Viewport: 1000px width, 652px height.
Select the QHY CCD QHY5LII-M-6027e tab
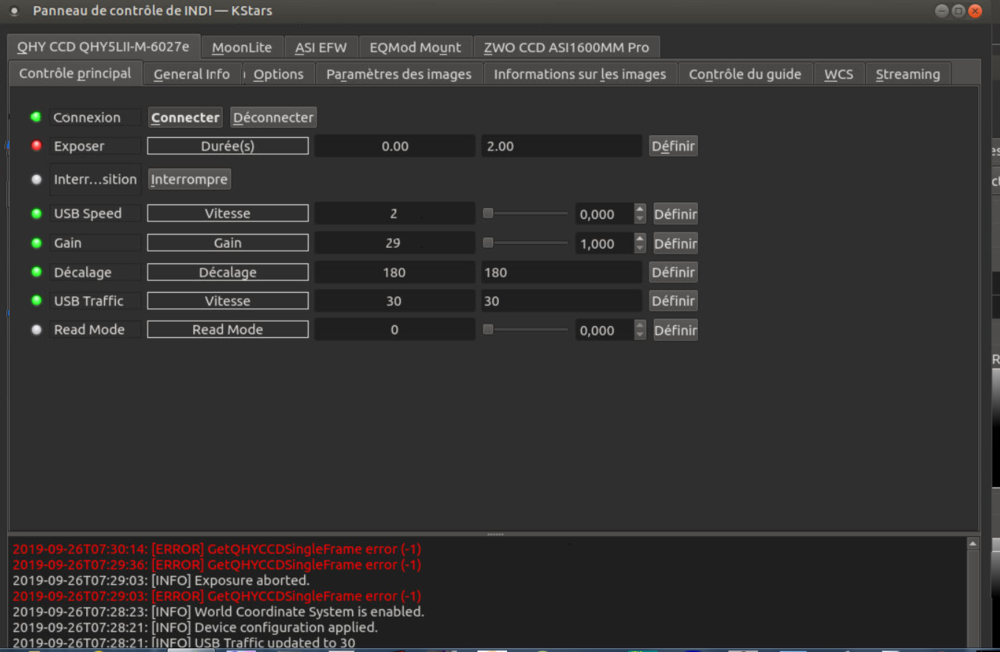[x=103, y=47]
